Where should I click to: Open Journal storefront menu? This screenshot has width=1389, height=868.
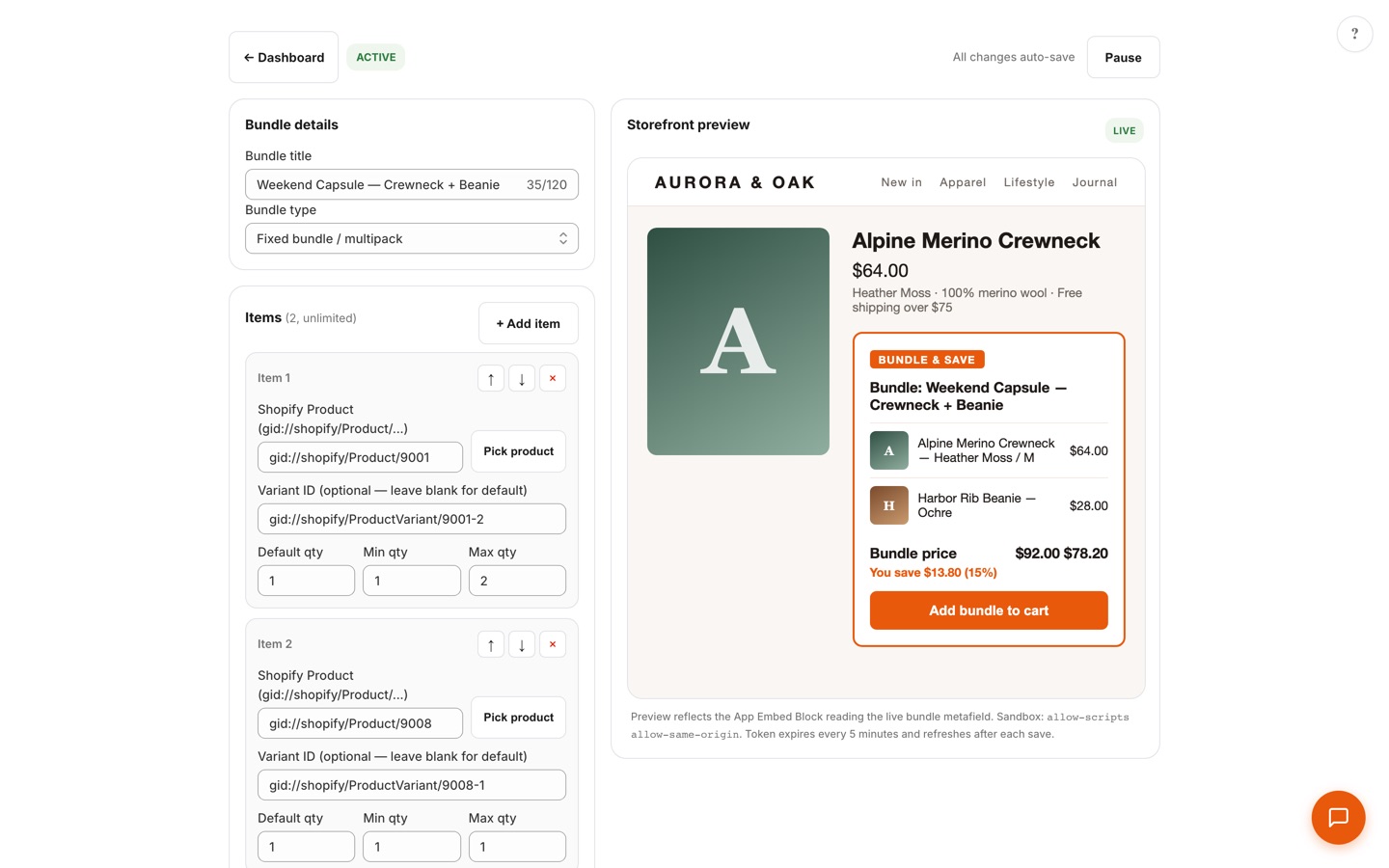[1095, 182]
